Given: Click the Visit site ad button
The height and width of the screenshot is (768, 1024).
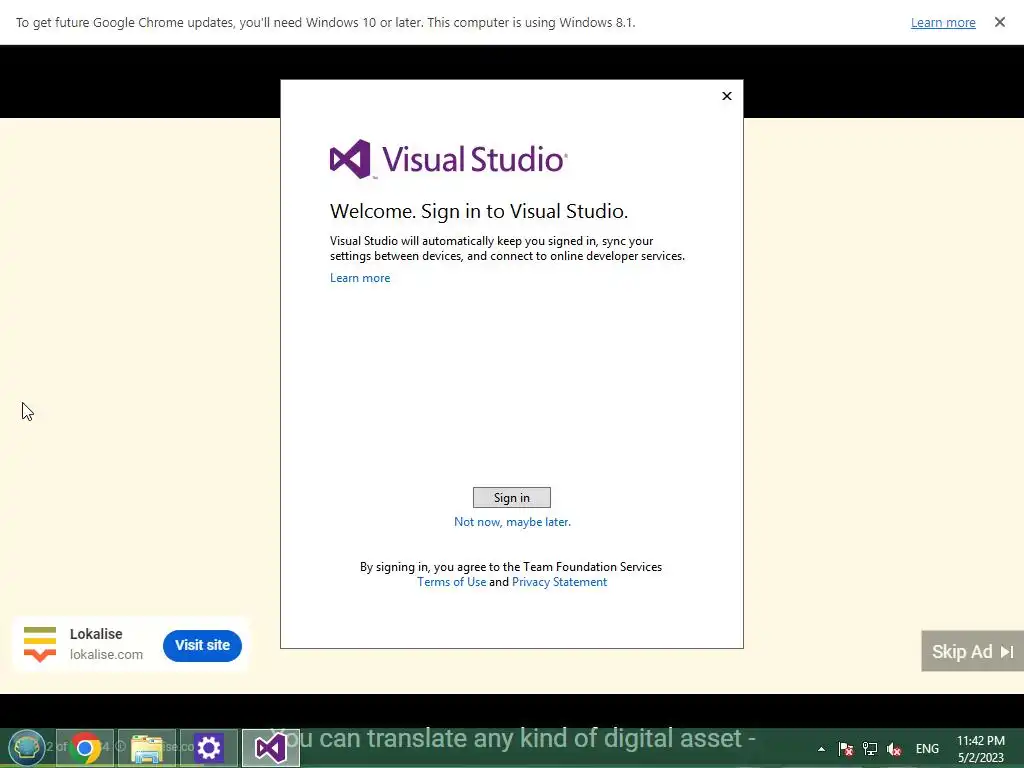Looking at the screenshot, I should 202,645.
